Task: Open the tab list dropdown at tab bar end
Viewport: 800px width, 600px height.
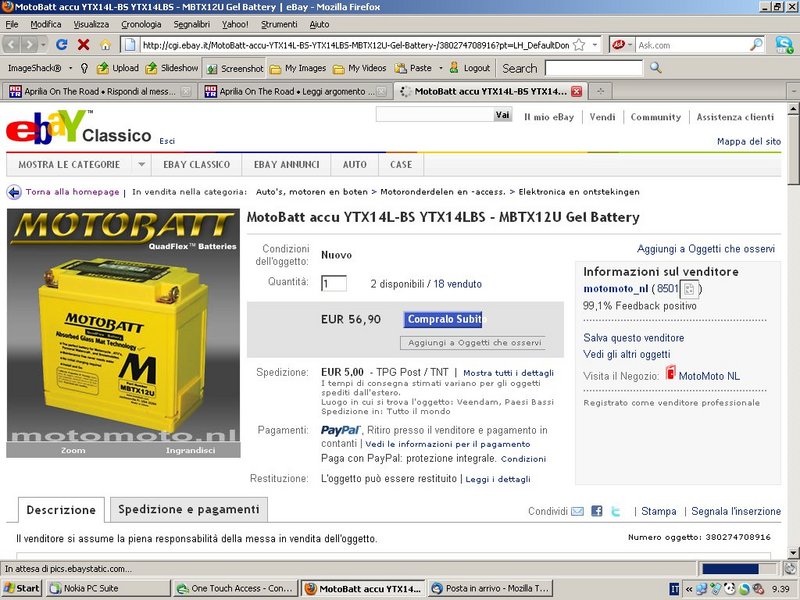Action: [793, 91]
